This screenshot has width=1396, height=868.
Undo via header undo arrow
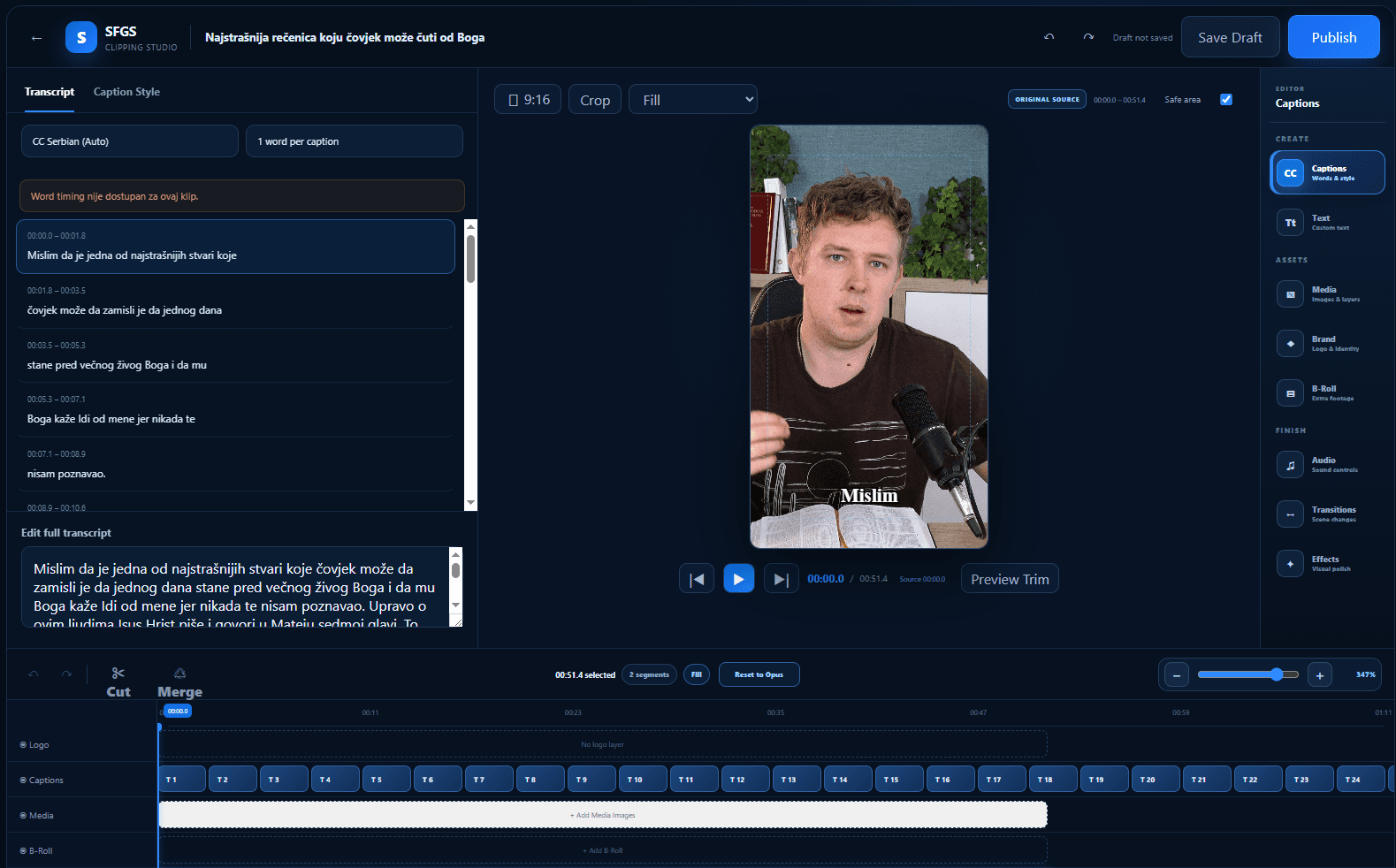[1049, 37]
